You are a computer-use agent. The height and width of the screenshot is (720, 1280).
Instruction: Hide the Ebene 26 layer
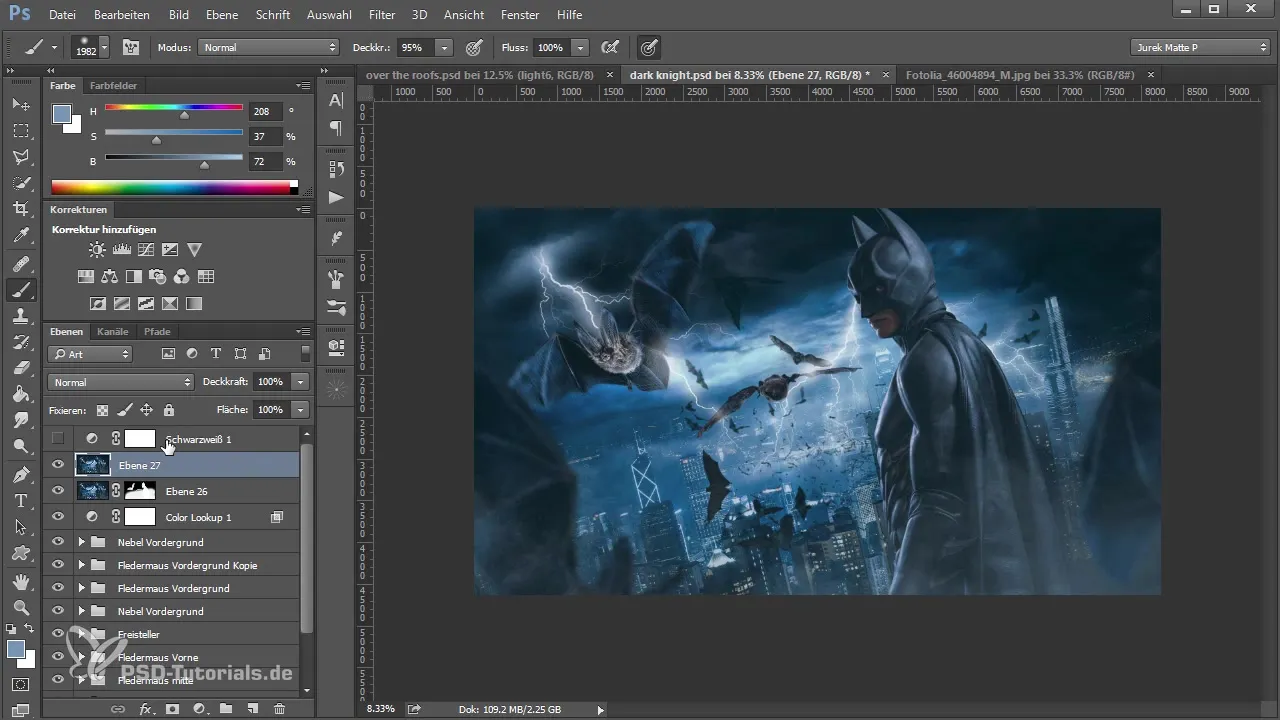point(58,491)
